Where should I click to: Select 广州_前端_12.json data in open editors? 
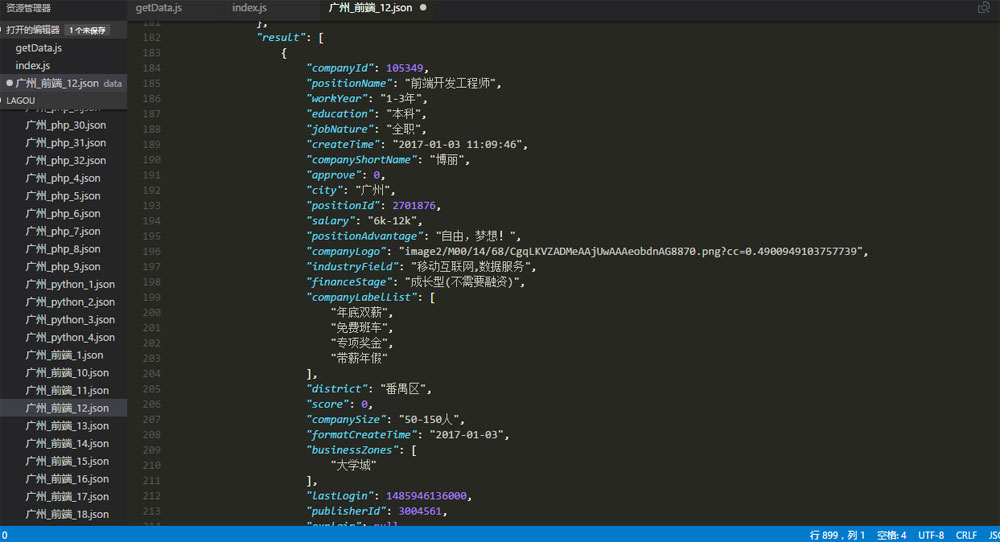[64, 83]
